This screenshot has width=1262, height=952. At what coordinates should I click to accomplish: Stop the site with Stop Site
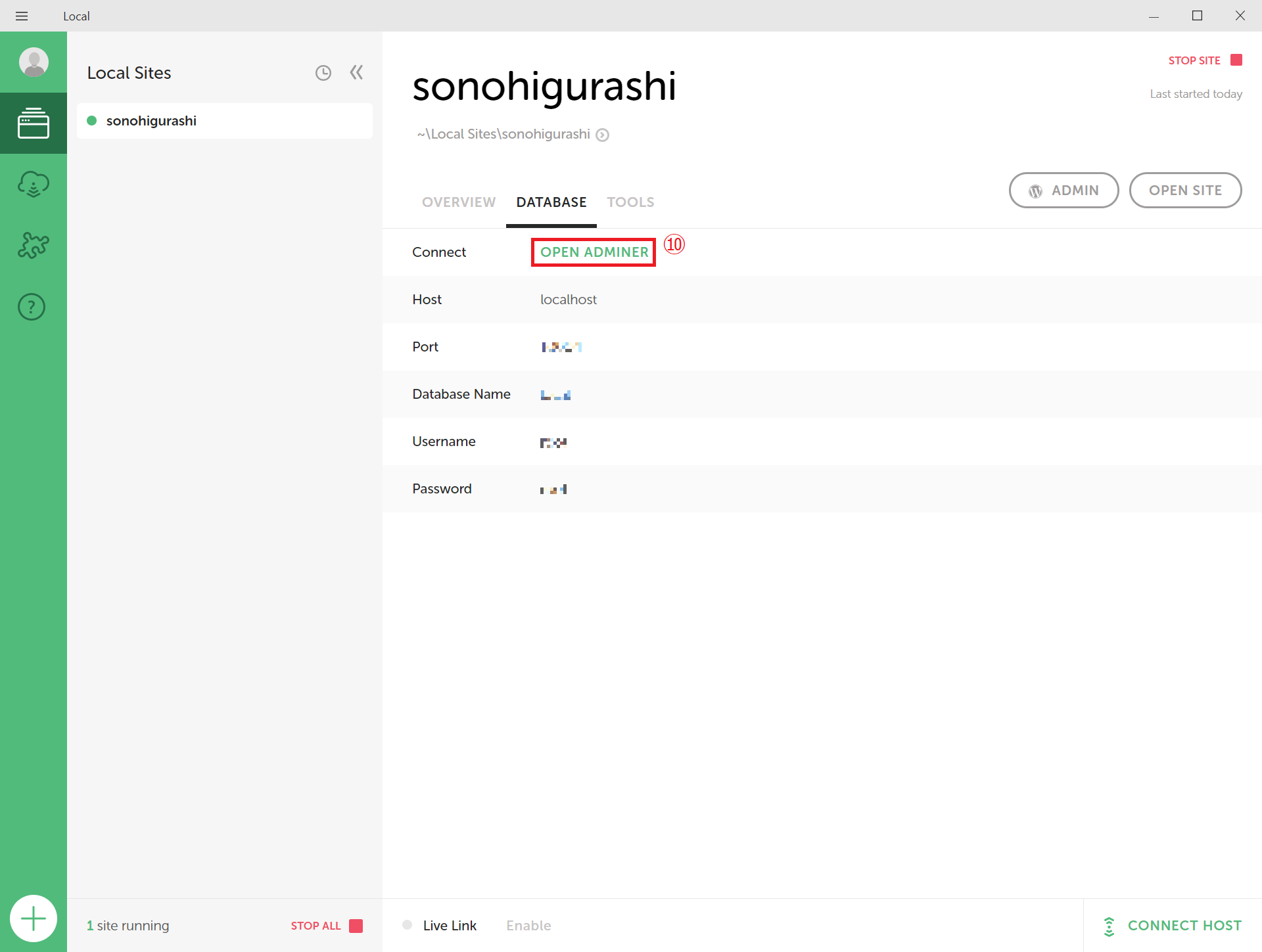[x=1205, y=60]
